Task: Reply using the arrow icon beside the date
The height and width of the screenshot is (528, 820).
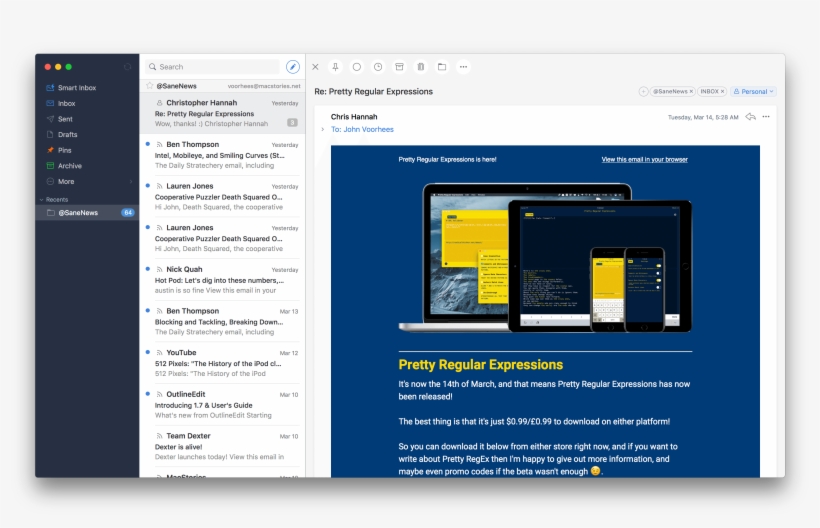Action: coord(750,117)
